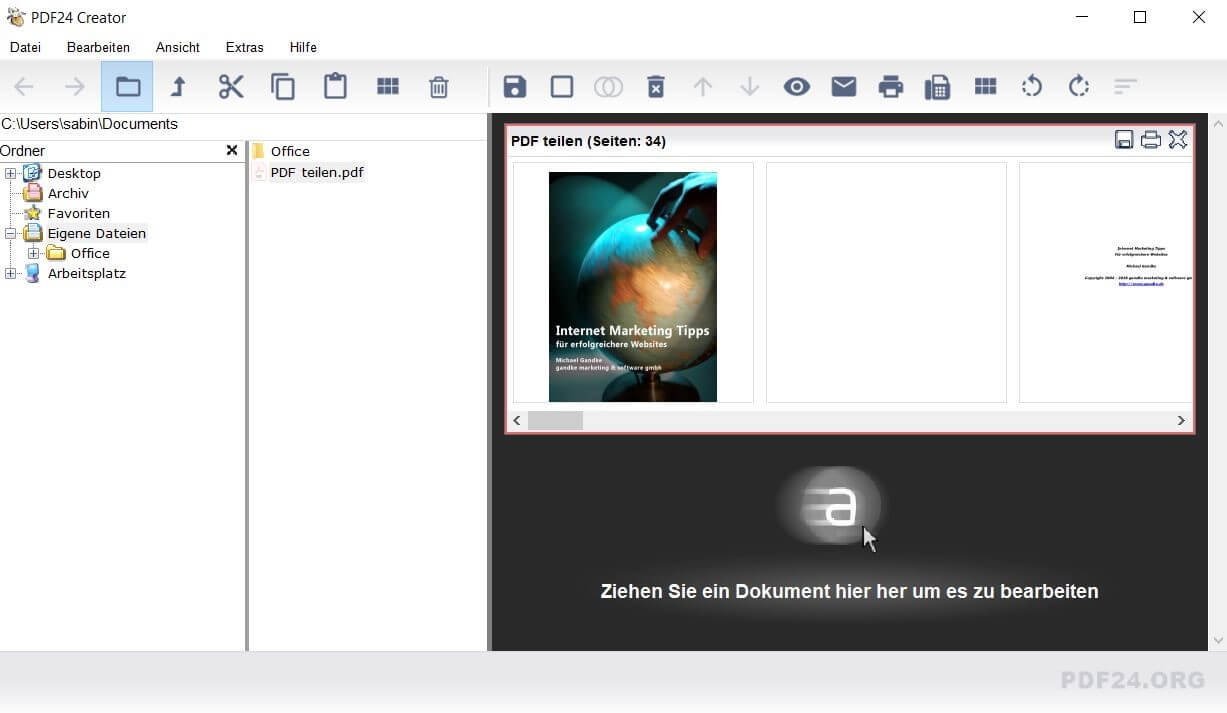Select the Office folder in file list
This screenshot has width=1227, height=713.
pos(290,151)
